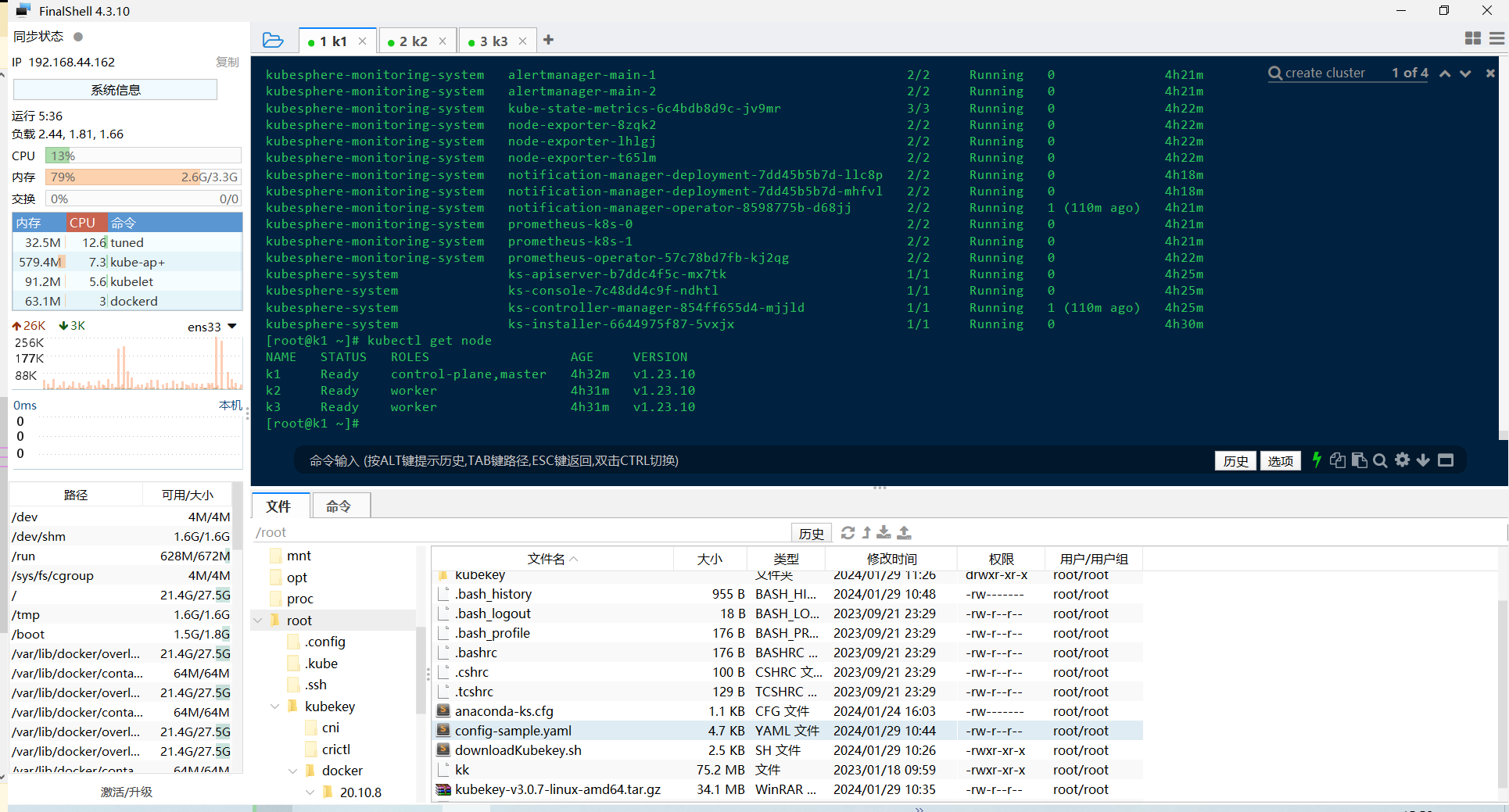Click the 系统信息 button

[x=115, y=90]
